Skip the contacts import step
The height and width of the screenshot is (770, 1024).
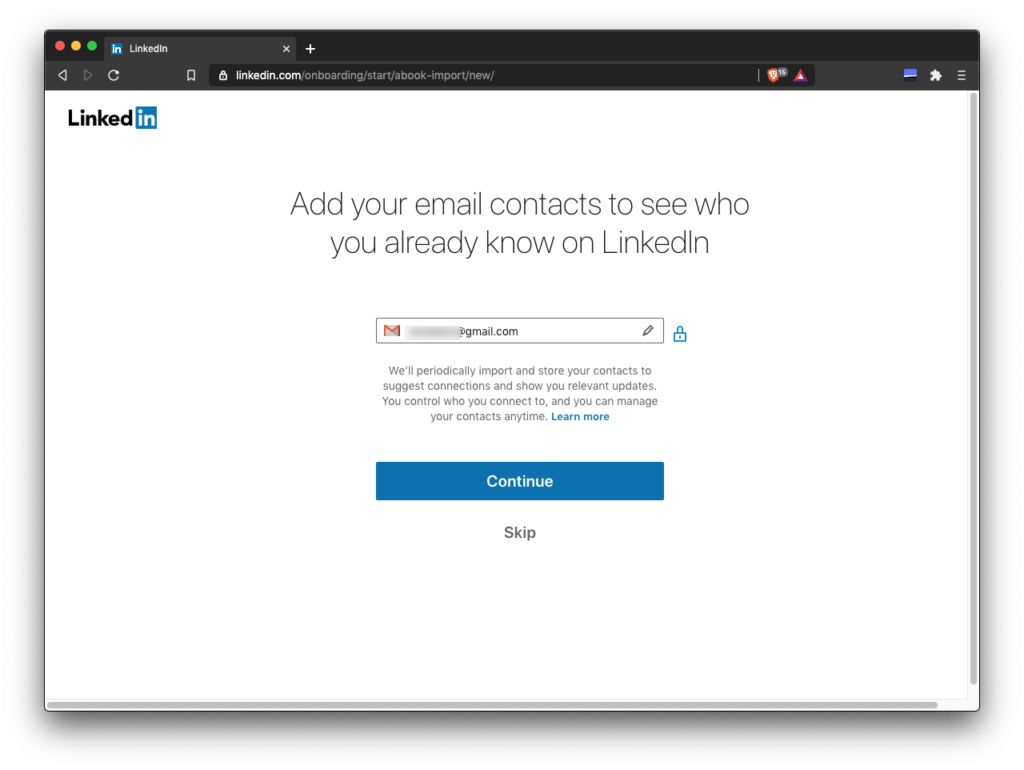coord(520,533)
